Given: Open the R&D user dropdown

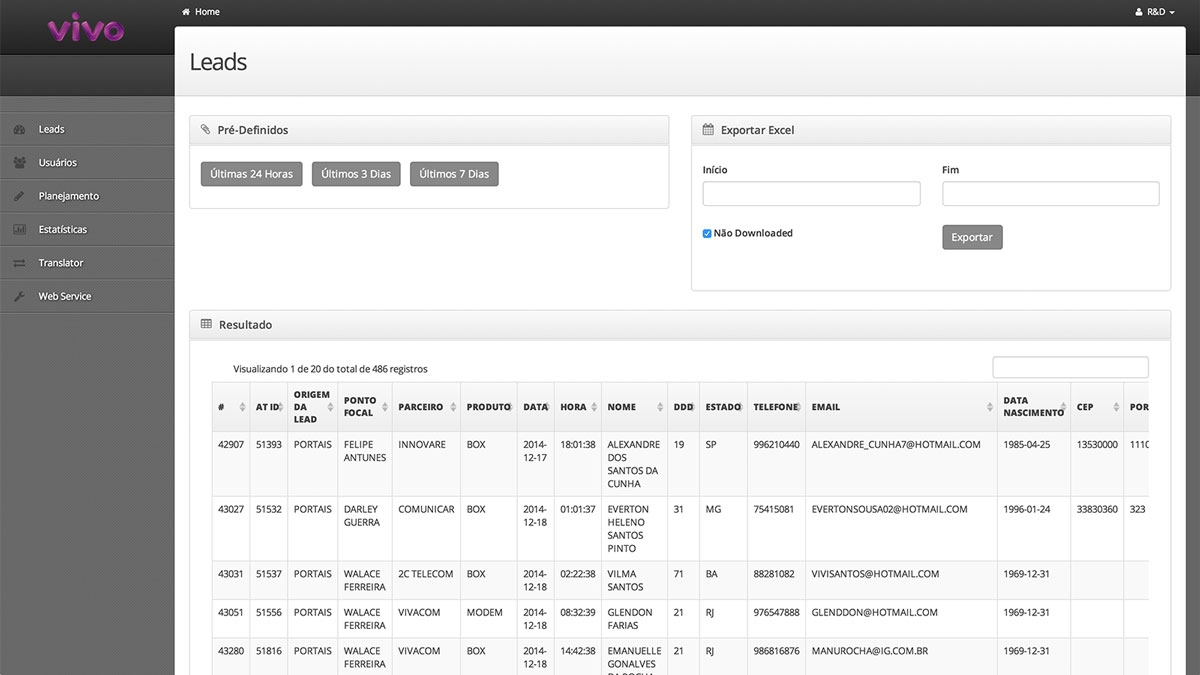Looking at the screenshot, I should (1155, 12).
